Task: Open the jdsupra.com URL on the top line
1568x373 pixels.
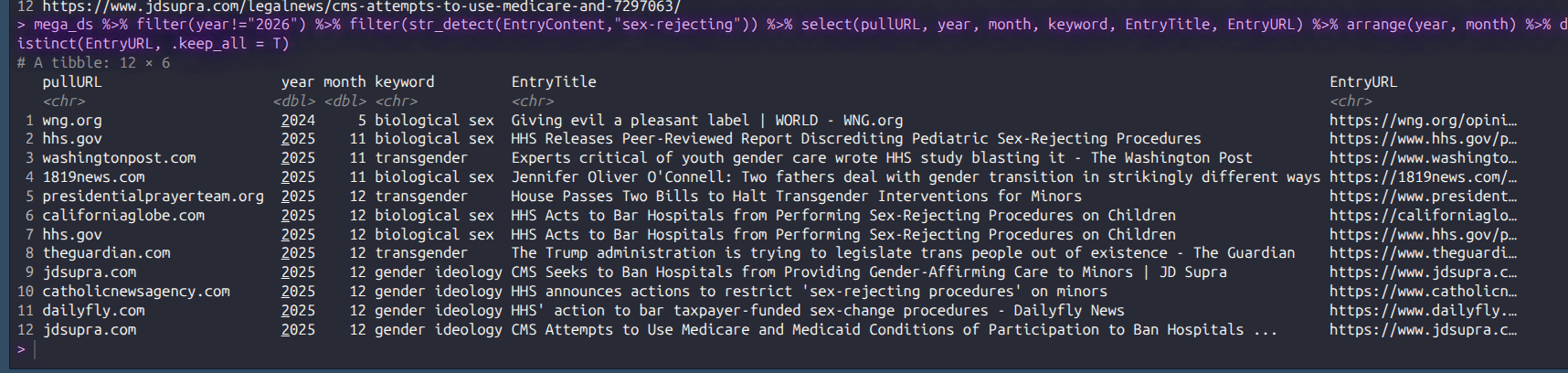Action: (361, 6)
